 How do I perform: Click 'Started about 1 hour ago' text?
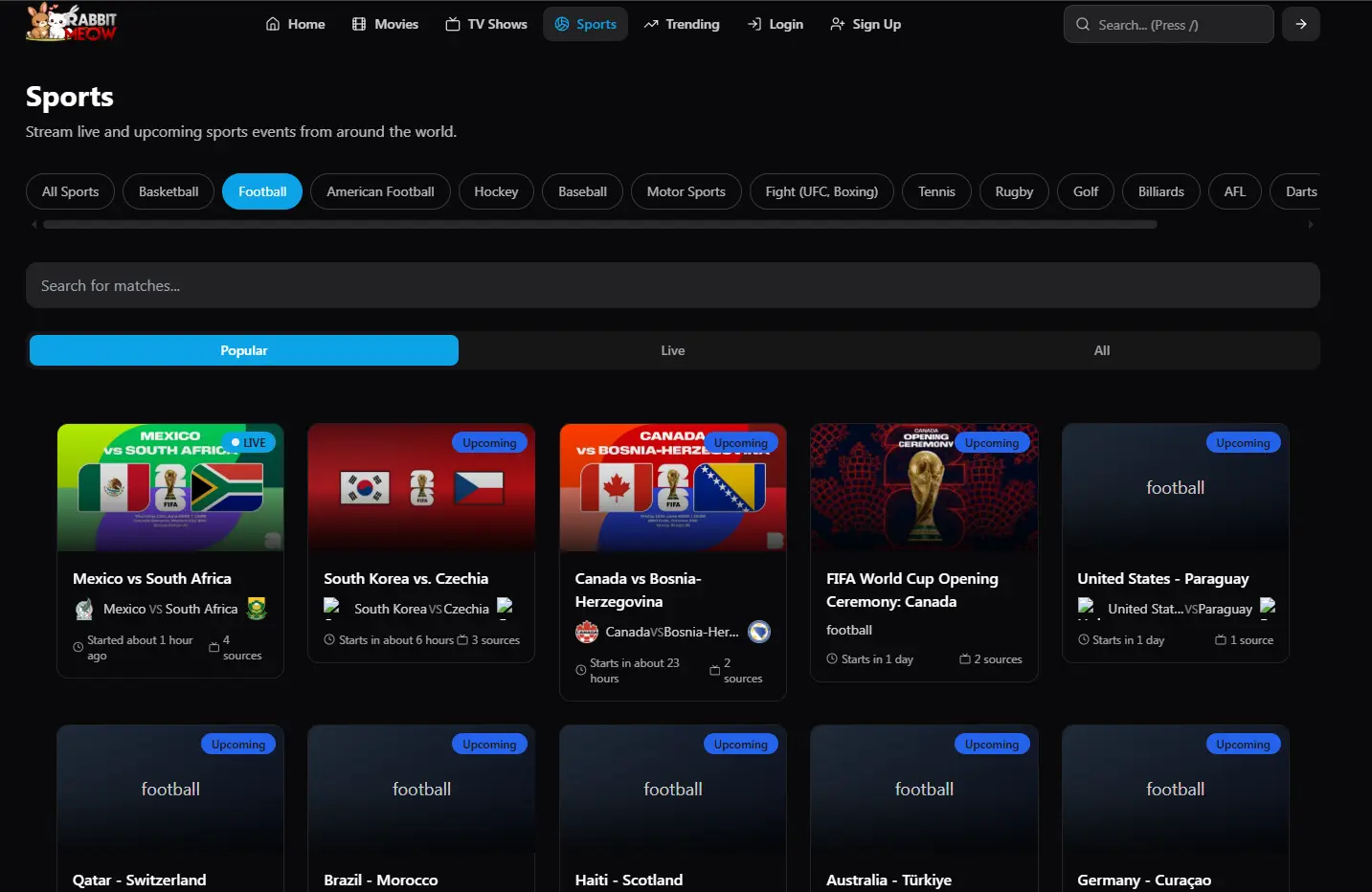click(133, 648)
